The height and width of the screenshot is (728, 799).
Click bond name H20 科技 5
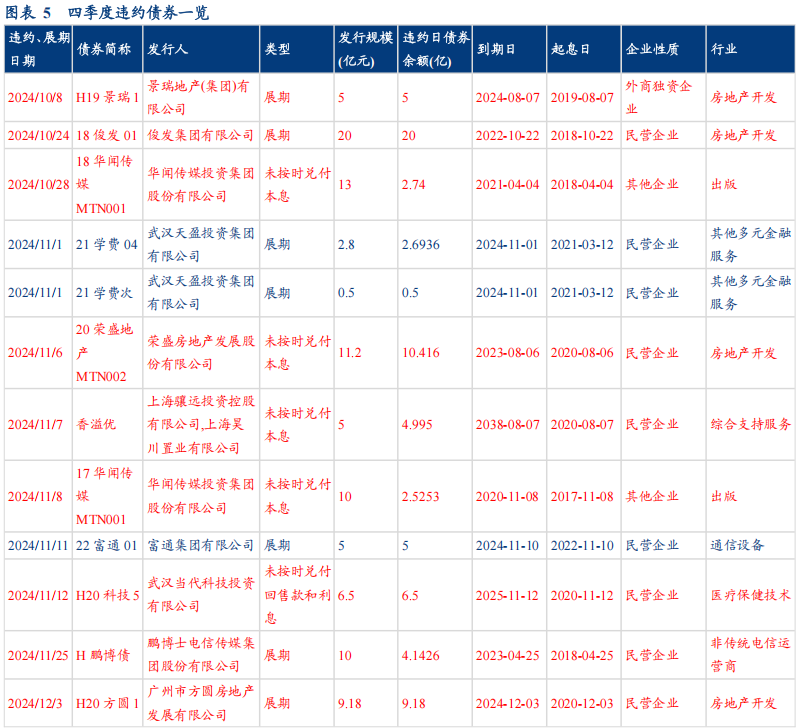pos(108,595)
